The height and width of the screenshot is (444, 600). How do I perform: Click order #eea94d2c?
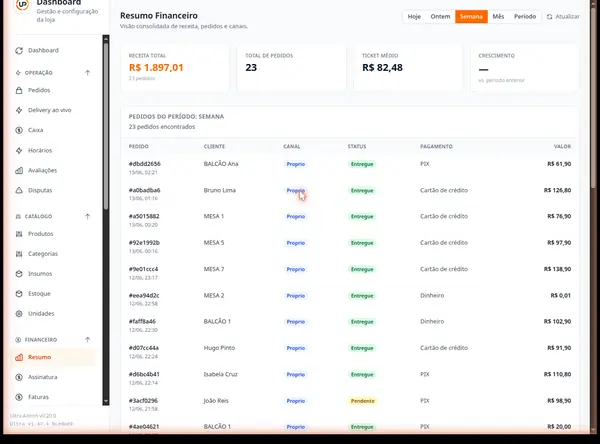[x=144, y=295]
